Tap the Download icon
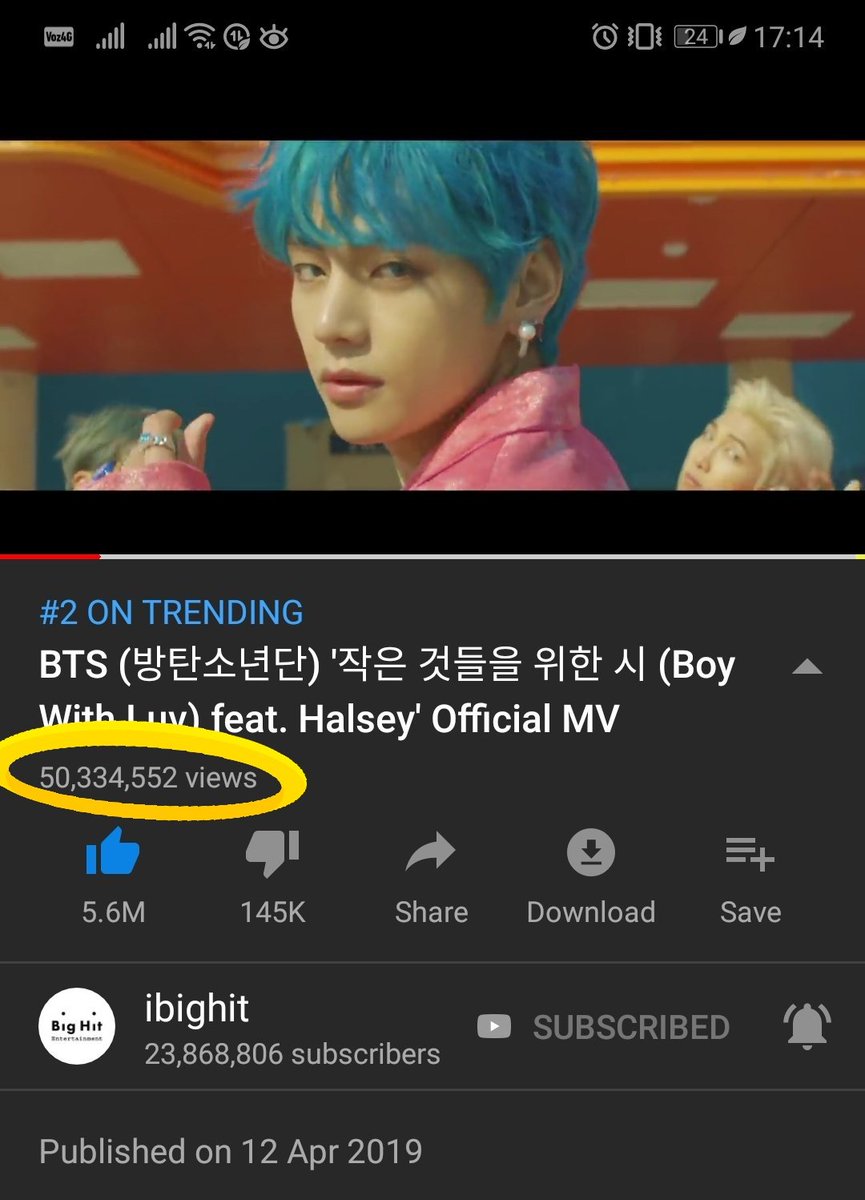865x1200 pixels. click(x=590, y=853)
